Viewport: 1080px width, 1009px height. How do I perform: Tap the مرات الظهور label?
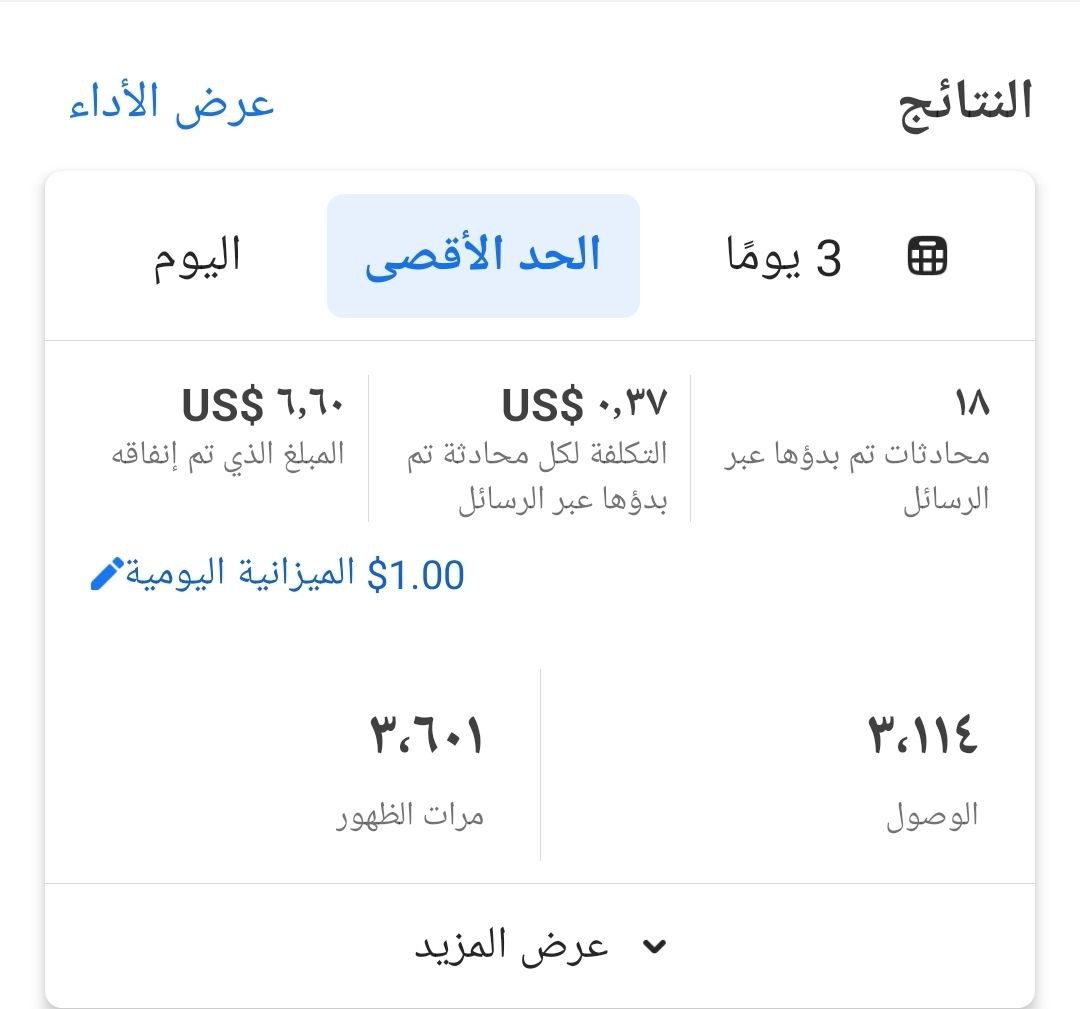[x=410, y=817]
